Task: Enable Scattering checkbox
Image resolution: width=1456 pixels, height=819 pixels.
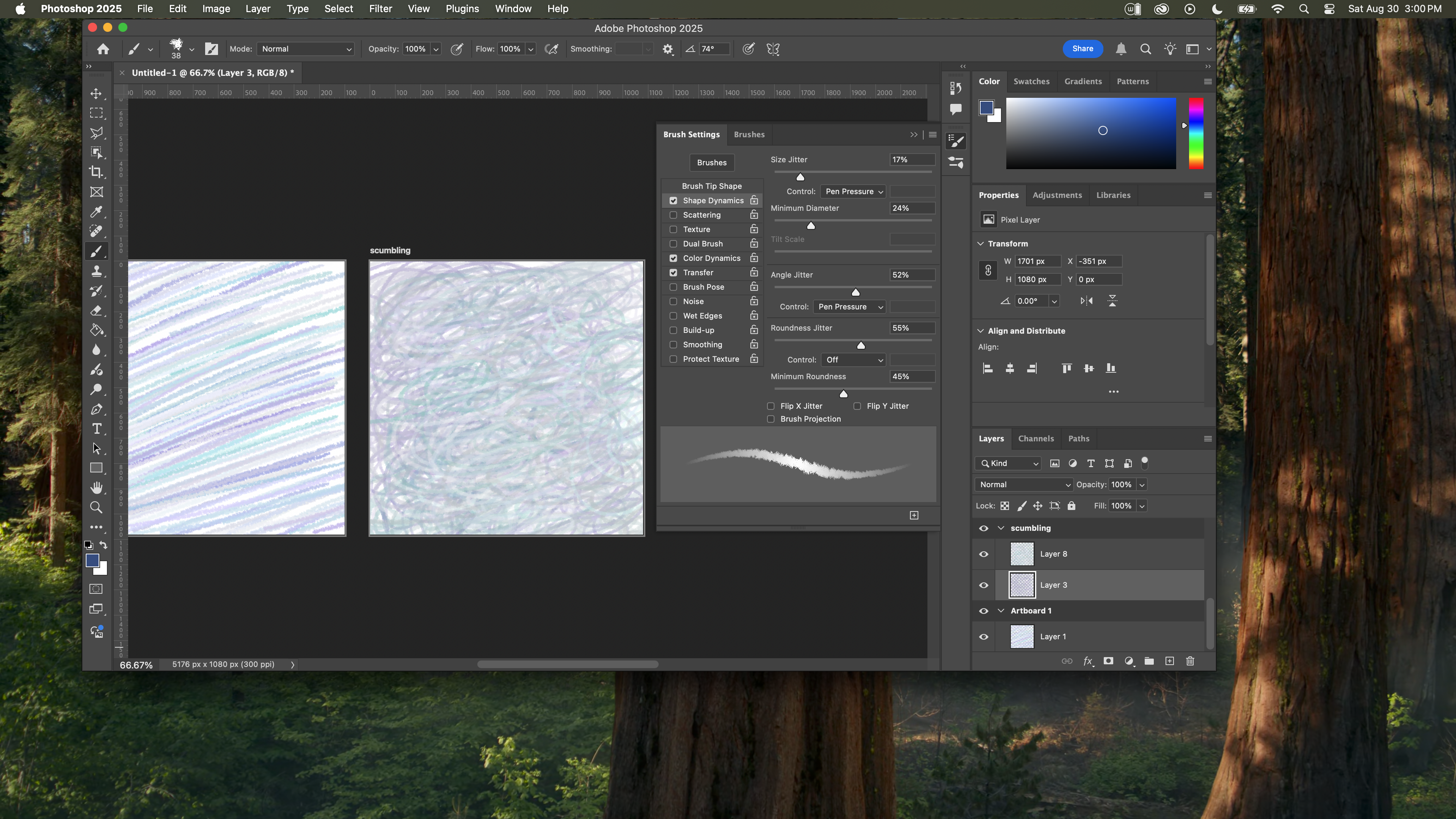Action: 673,215
